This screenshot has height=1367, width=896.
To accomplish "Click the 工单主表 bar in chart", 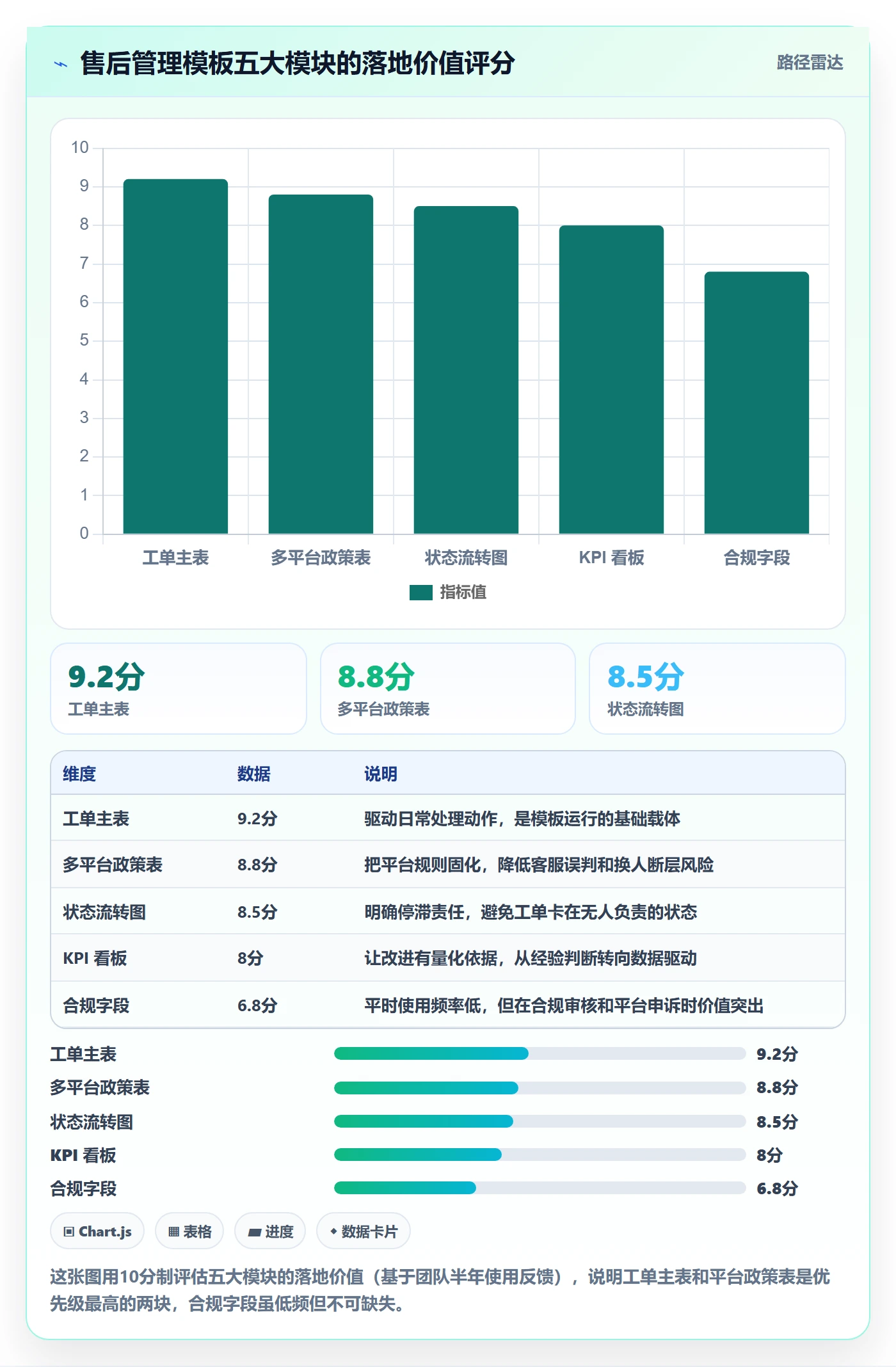I will [x=175, y=356].
